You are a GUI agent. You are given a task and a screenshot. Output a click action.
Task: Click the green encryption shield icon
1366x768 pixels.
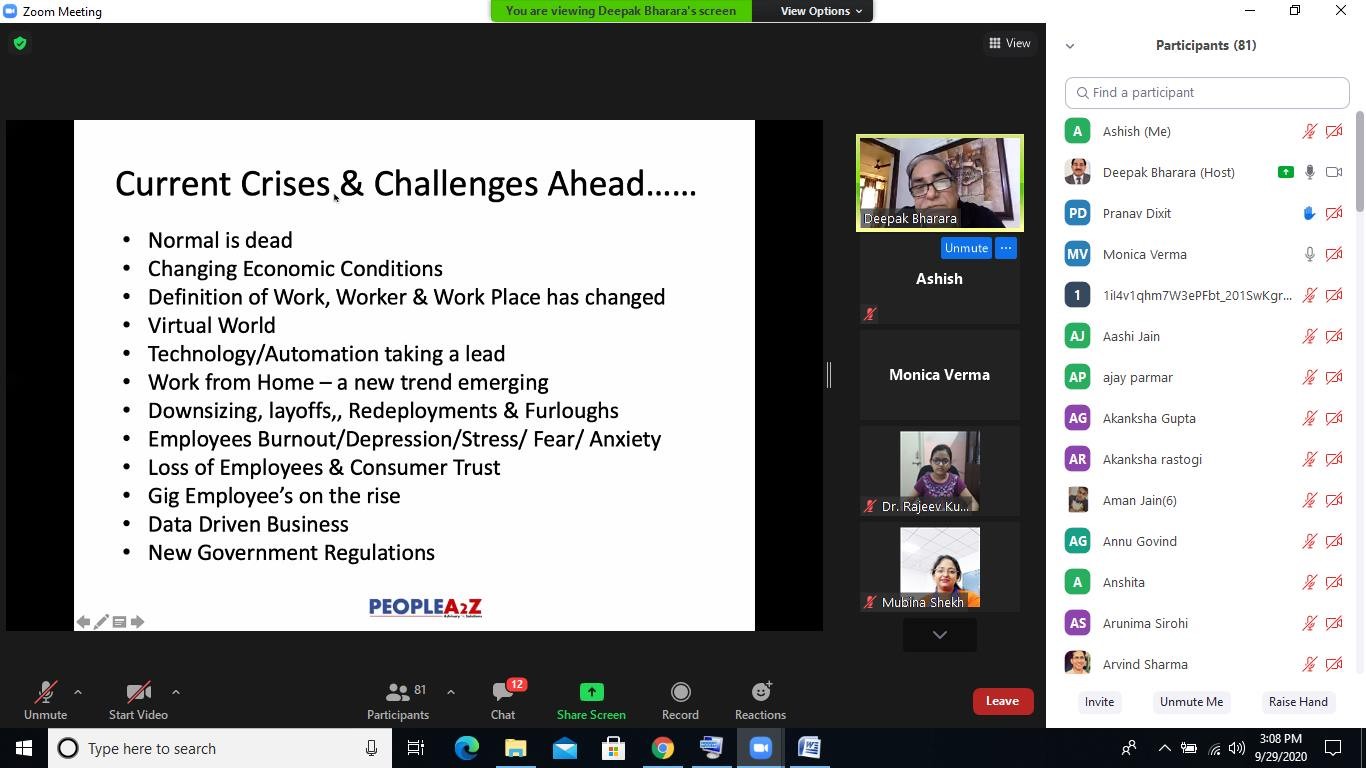point(20,44)
